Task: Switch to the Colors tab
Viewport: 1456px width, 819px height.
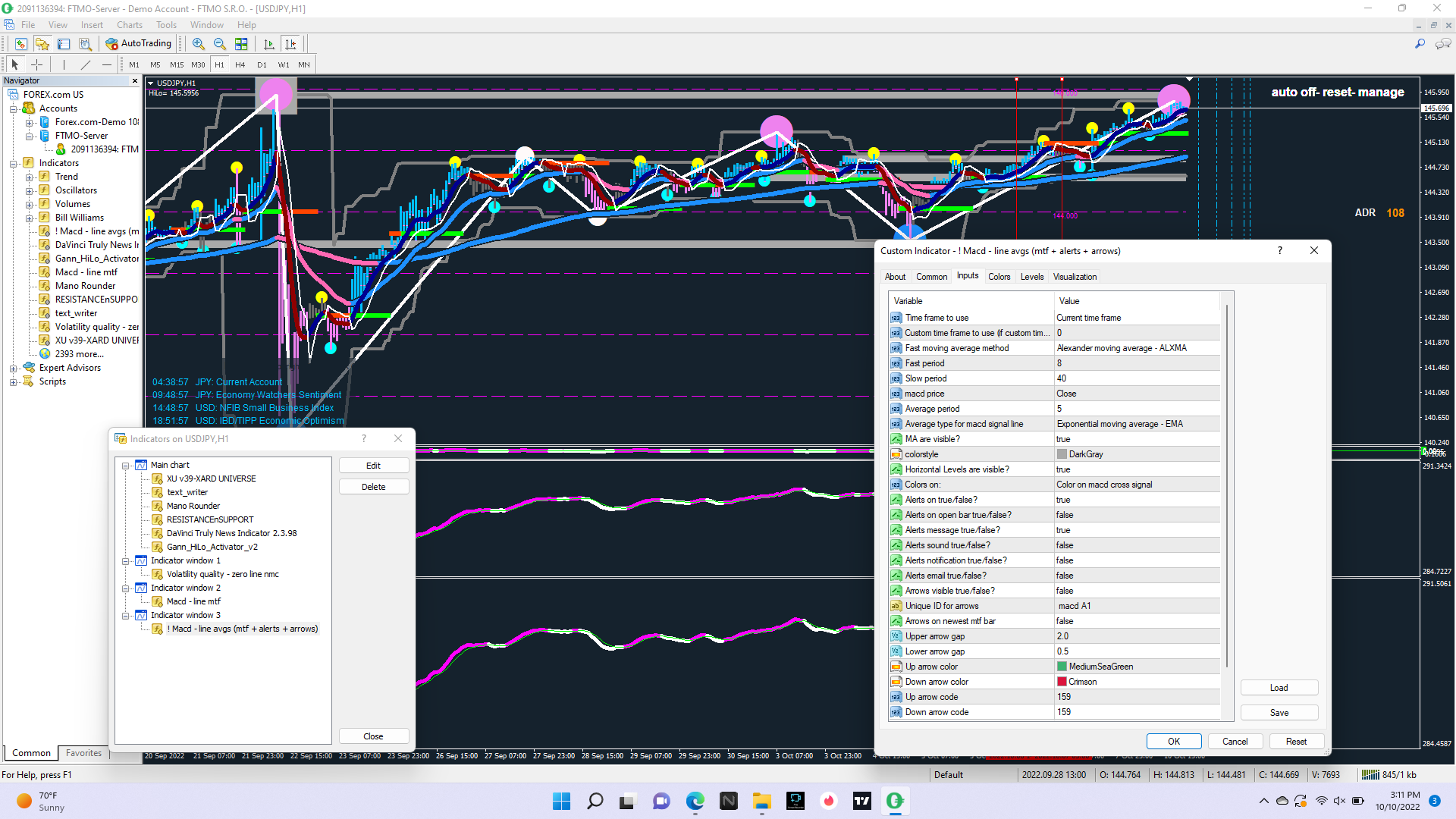Action: tap(999, 277)
